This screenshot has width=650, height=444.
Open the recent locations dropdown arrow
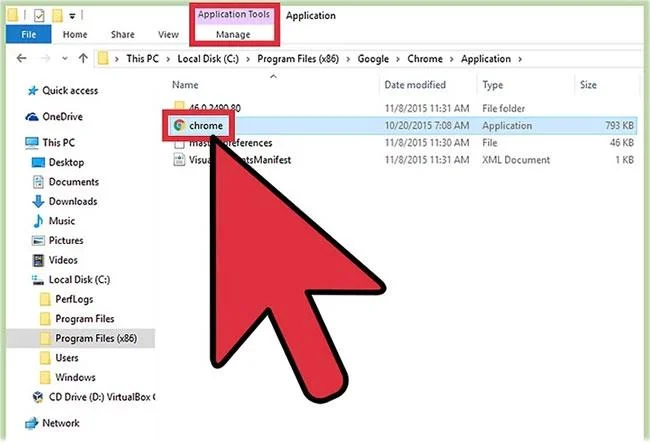coord(65,59)
